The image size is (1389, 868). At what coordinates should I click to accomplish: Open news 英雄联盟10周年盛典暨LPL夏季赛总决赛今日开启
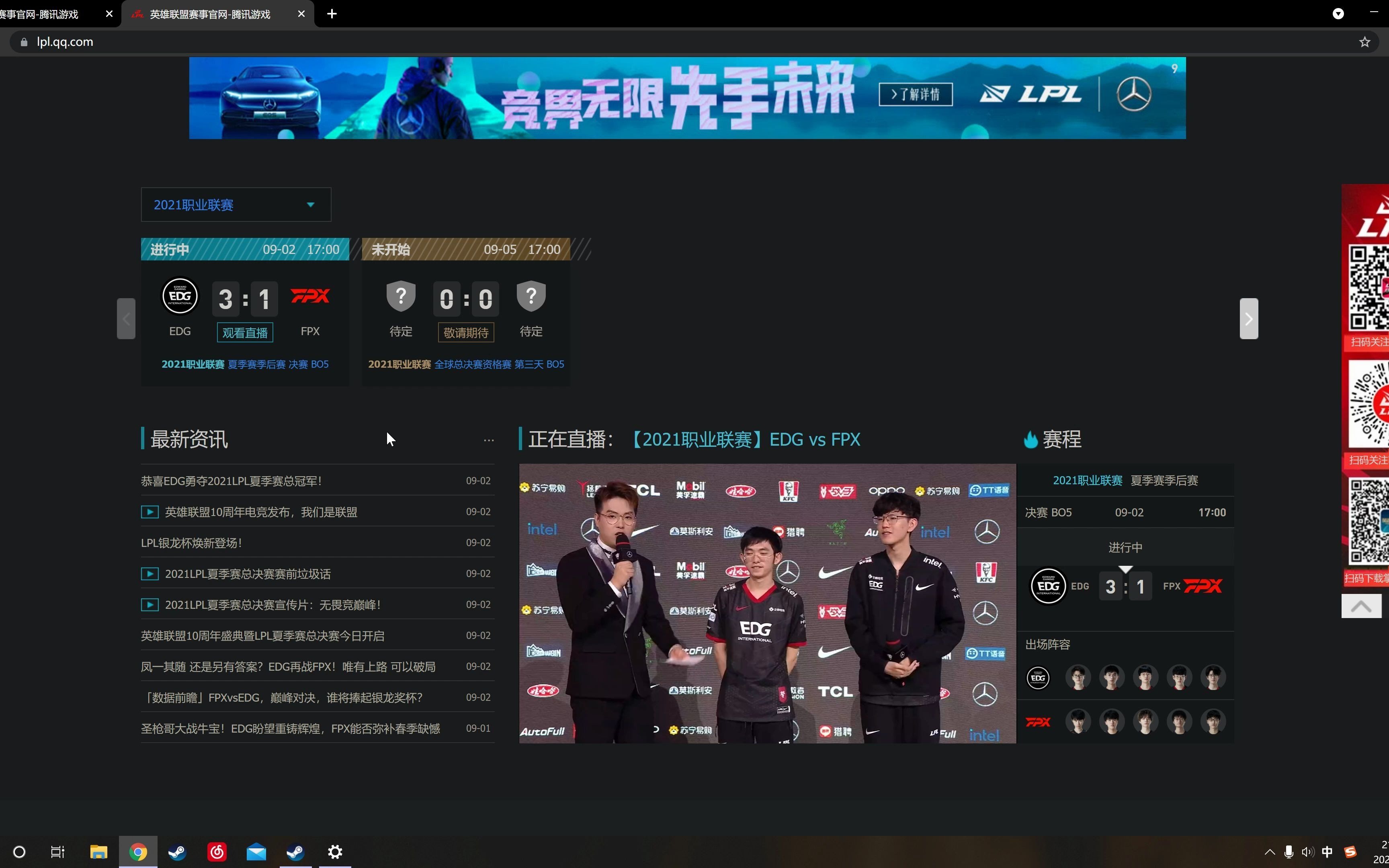[263, 636]
